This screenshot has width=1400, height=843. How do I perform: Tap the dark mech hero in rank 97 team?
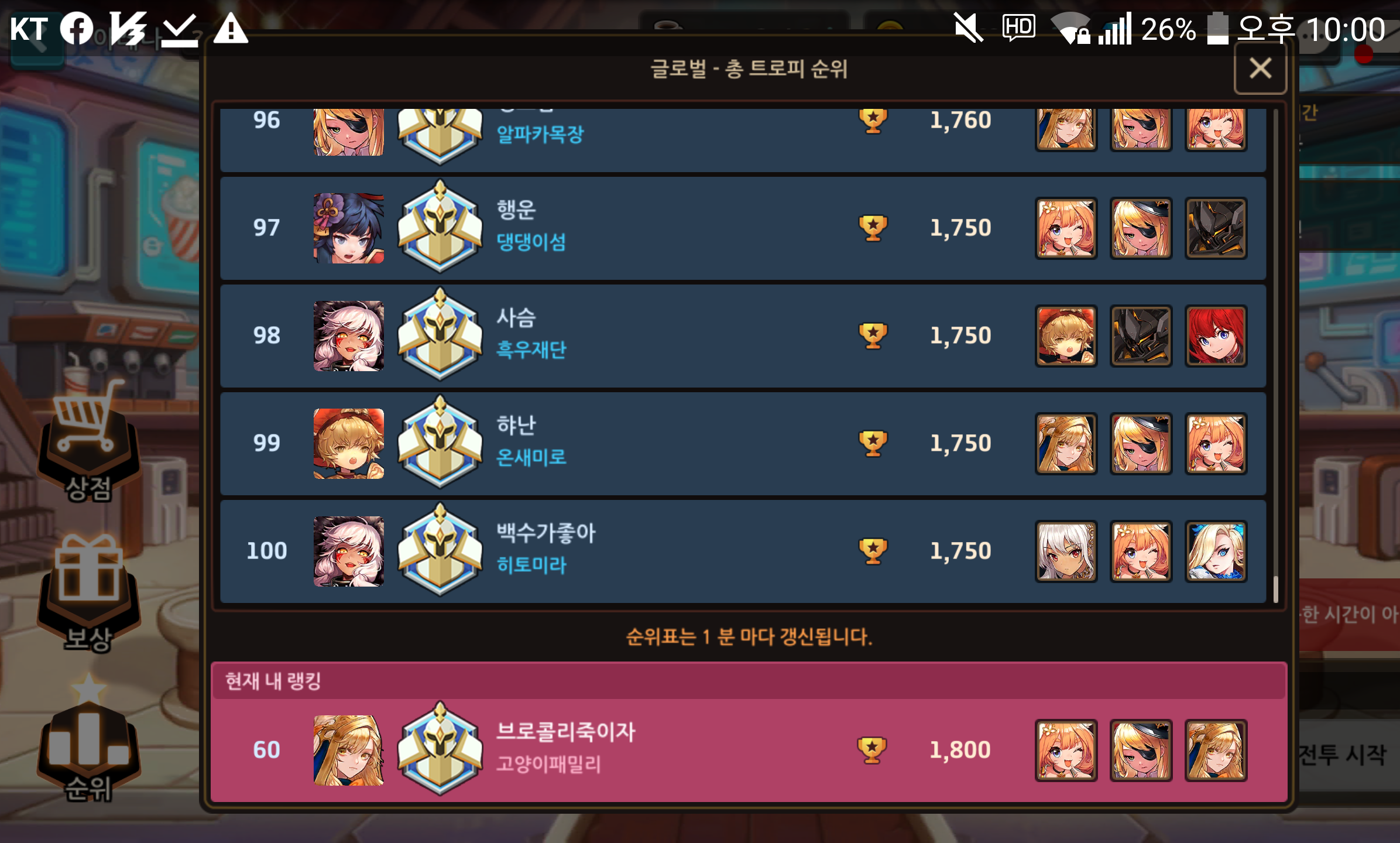click(x=1216, y=228)
